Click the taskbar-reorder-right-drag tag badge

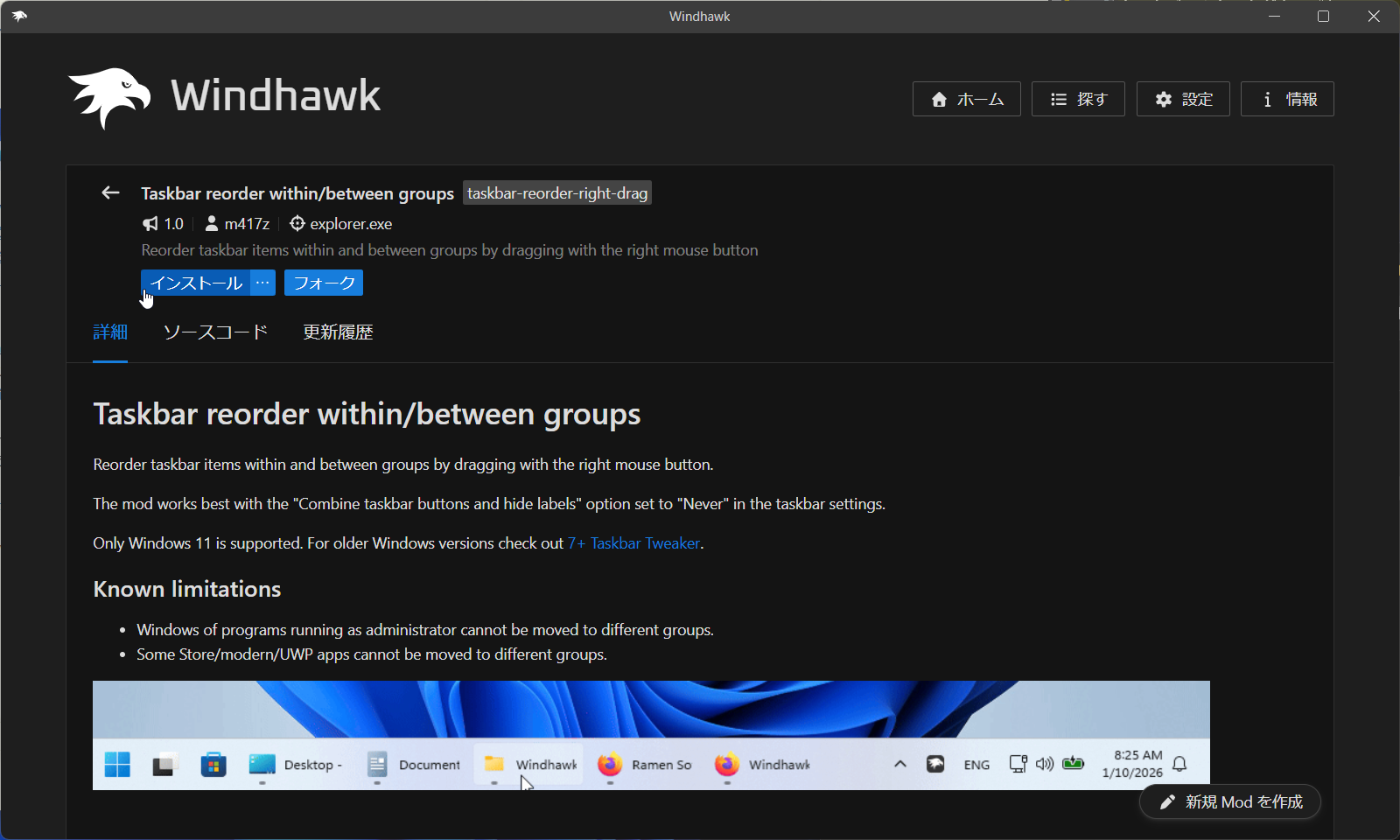556,192
